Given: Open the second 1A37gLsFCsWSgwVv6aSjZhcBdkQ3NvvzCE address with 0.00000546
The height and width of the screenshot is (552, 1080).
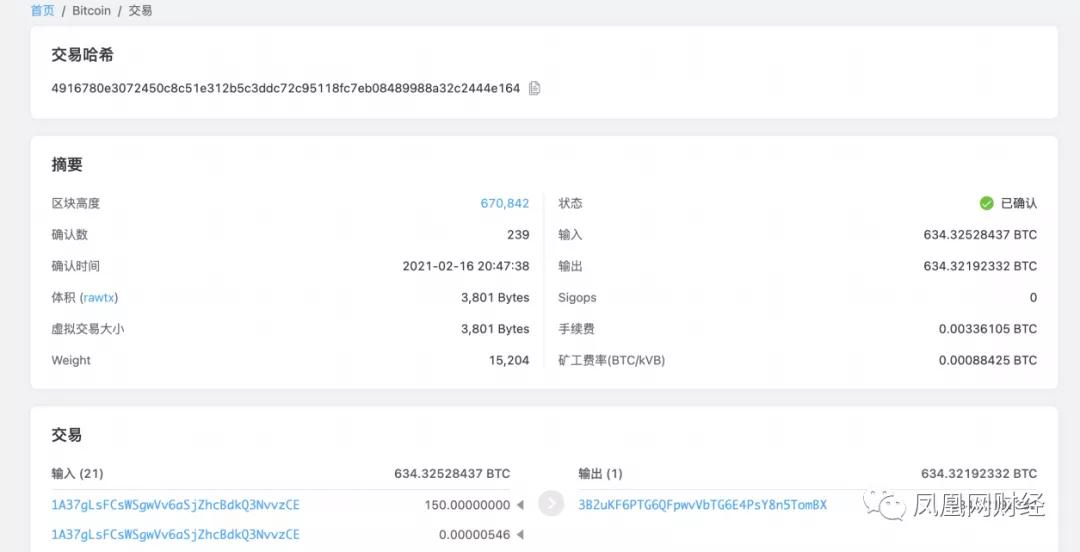Looking at the screenshot, I should [176, 534].
